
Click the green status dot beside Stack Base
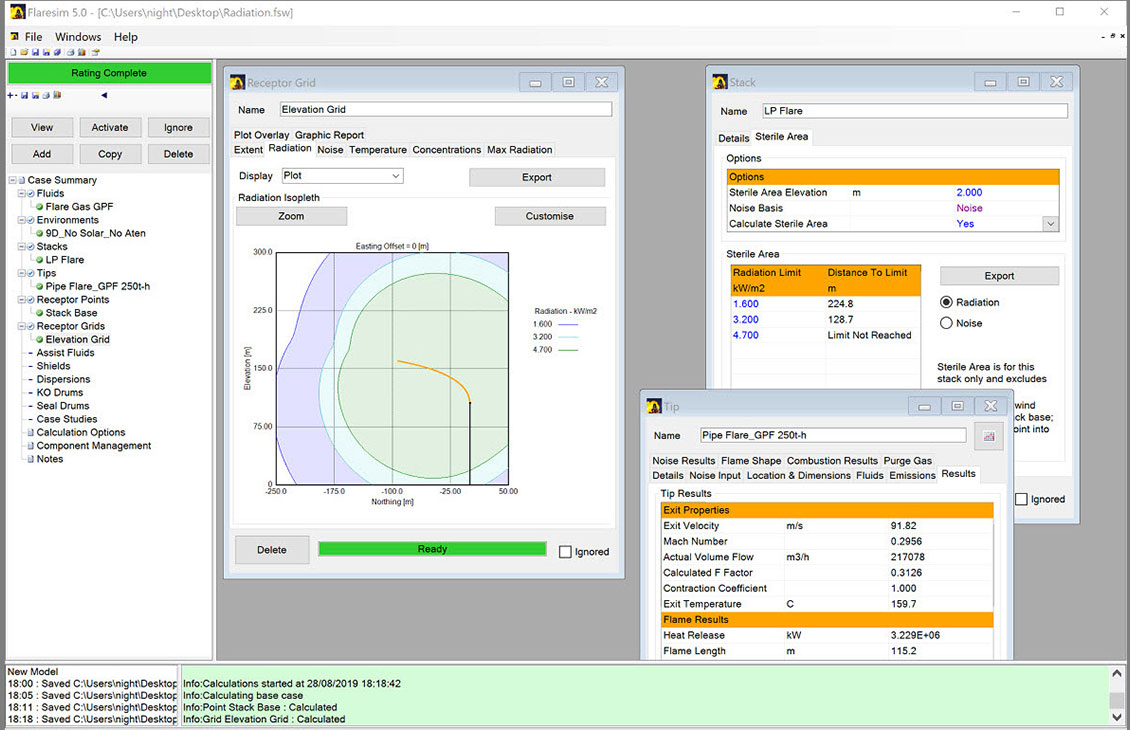pyautogui.click(x=40, y=313)
